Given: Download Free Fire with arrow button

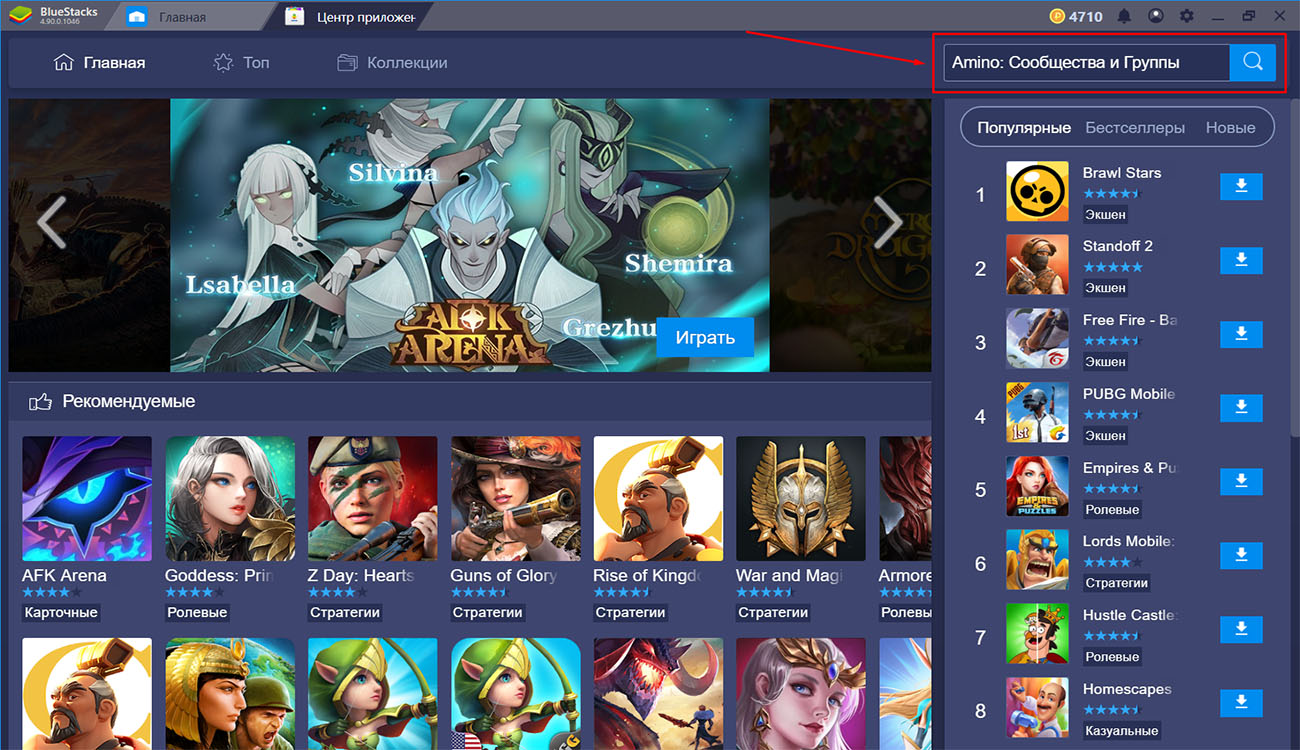Looking at the screenshot, I should click(1241, 335).
